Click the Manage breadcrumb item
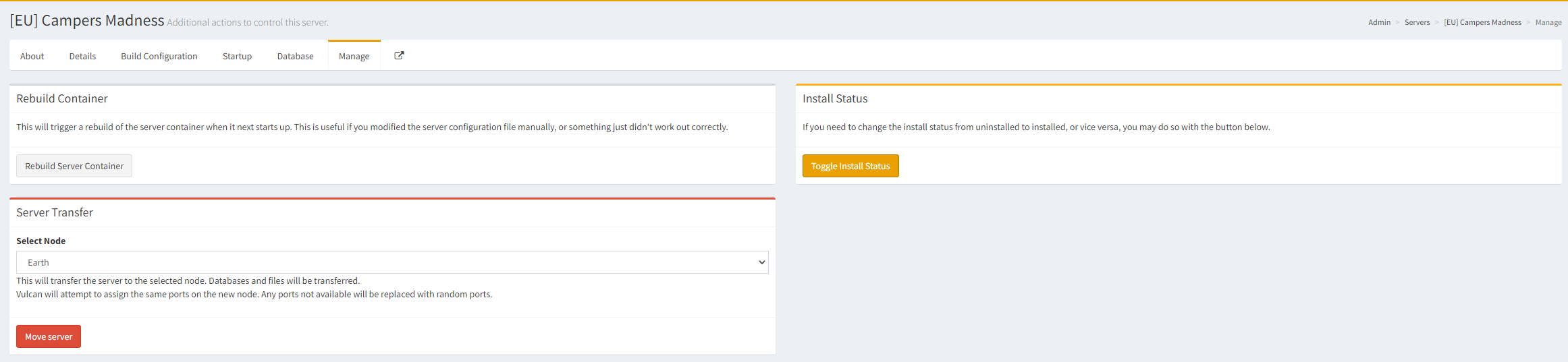The image size is (1568, 362). [x=1548, y=23]
